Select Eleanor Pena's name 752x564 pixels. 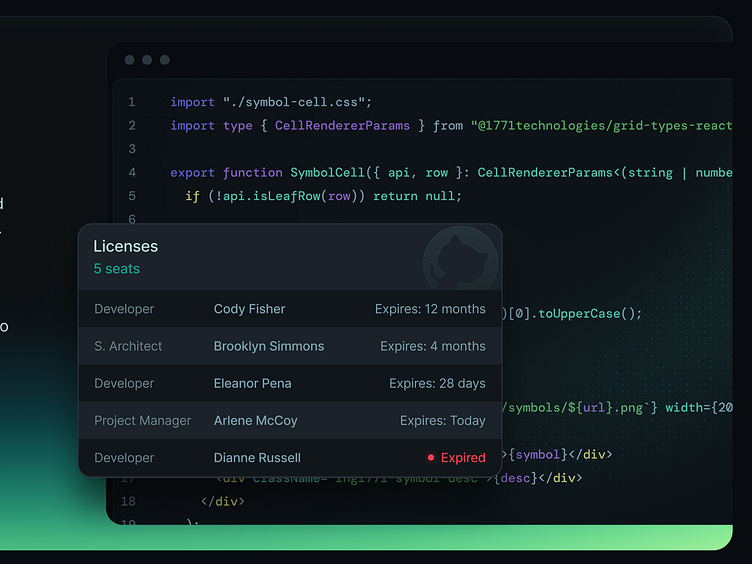pyautogui.click(x=253, y=383)
